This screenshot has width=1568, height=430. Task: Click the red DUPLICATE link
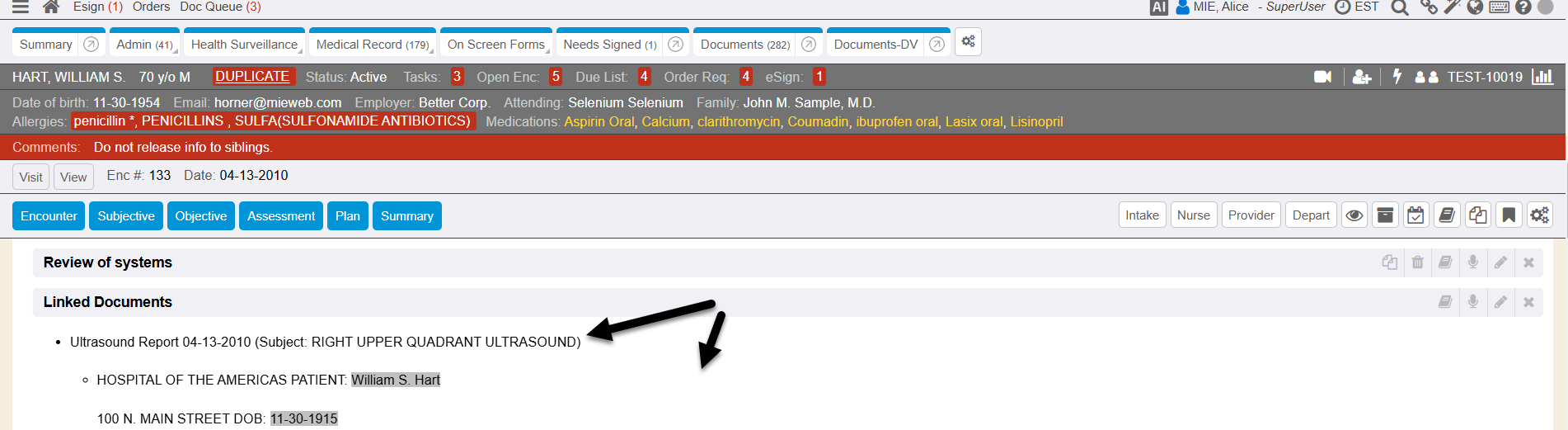click(x=252, y=77)
